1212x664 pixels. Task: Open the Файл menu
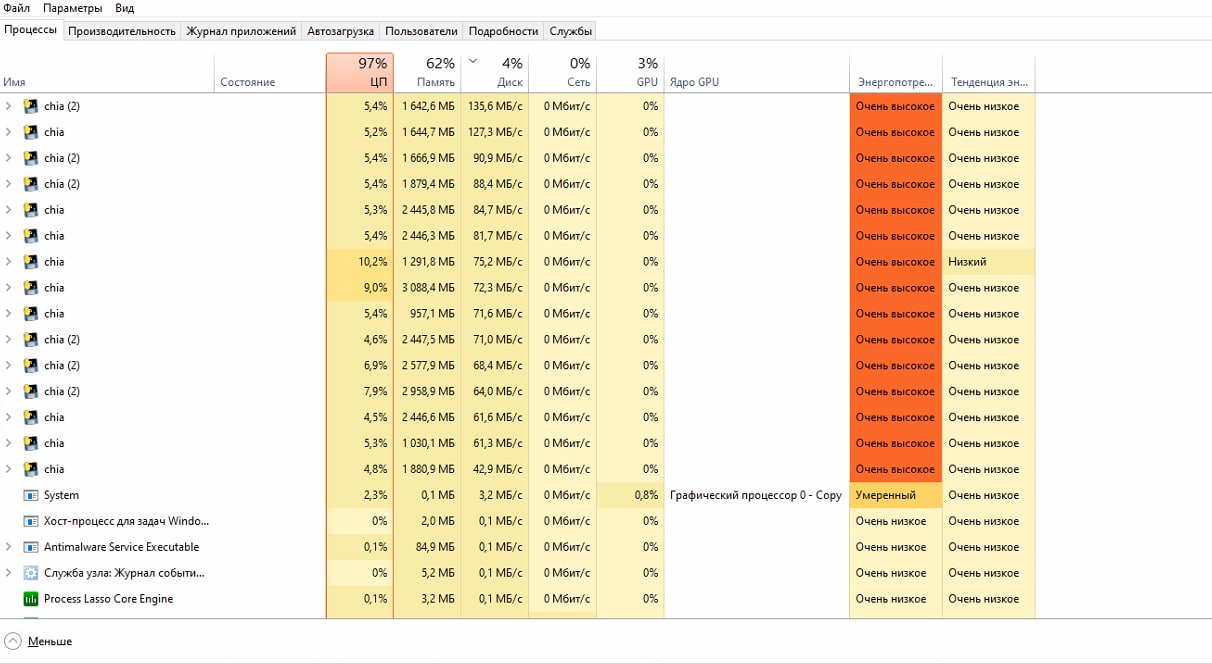(x=16, y=8)
